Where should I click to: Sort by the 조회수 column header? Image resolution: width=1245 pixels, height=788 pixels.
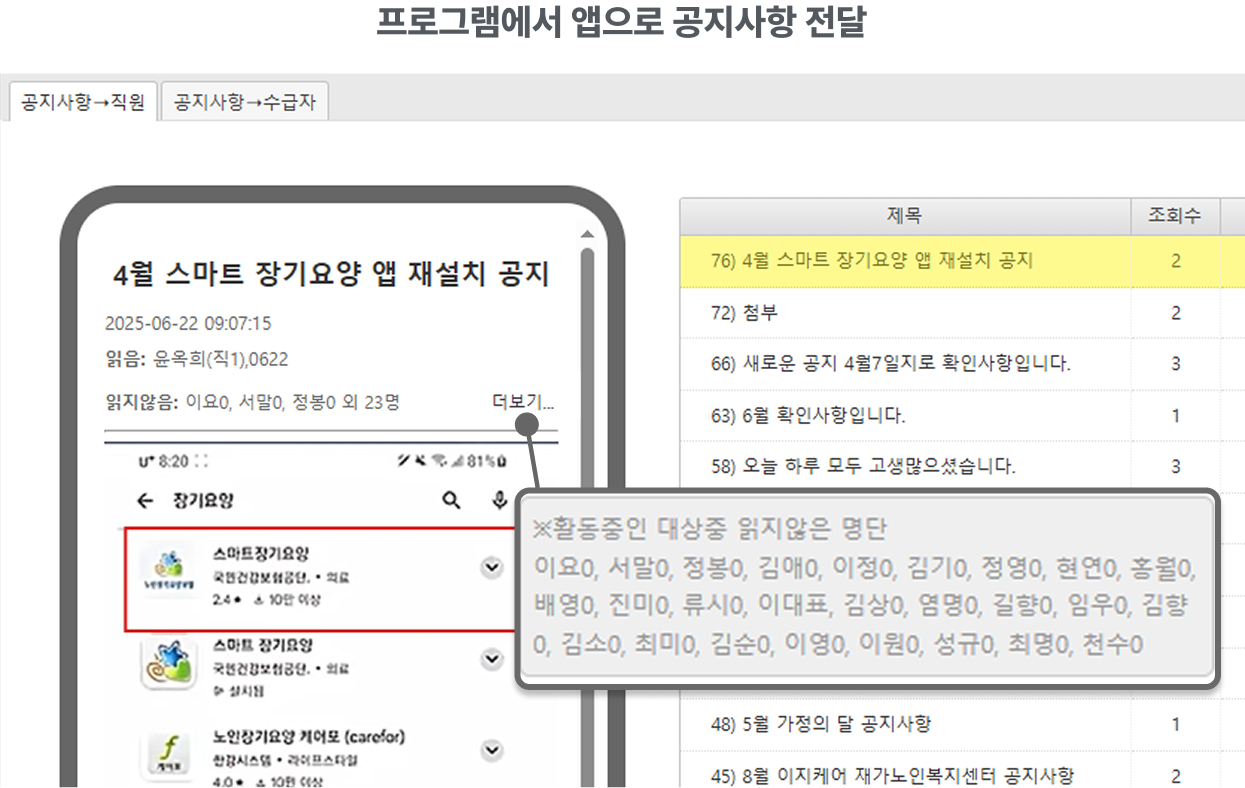pos(1175,215)
